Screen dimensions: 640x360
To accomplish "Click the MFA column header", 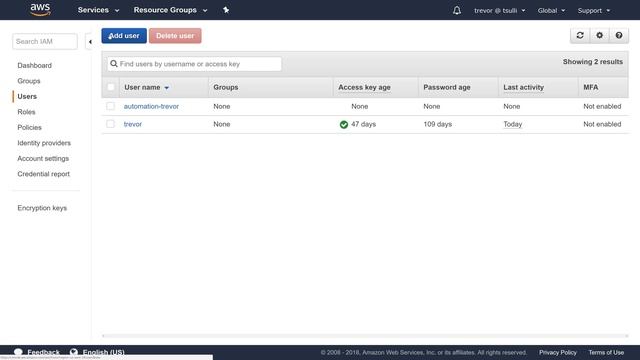I will [x=591, y=87].
